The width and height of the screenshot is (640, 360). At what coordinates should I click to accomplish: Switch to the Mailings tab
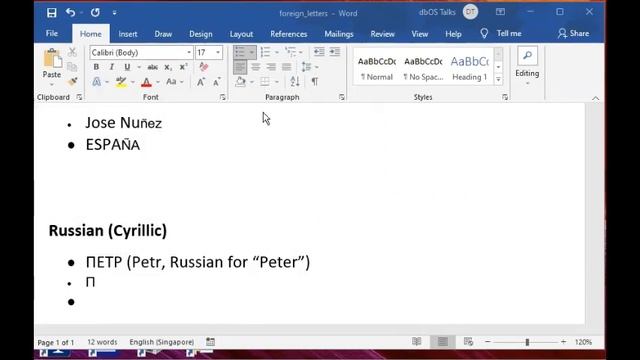tap(339, 34)
